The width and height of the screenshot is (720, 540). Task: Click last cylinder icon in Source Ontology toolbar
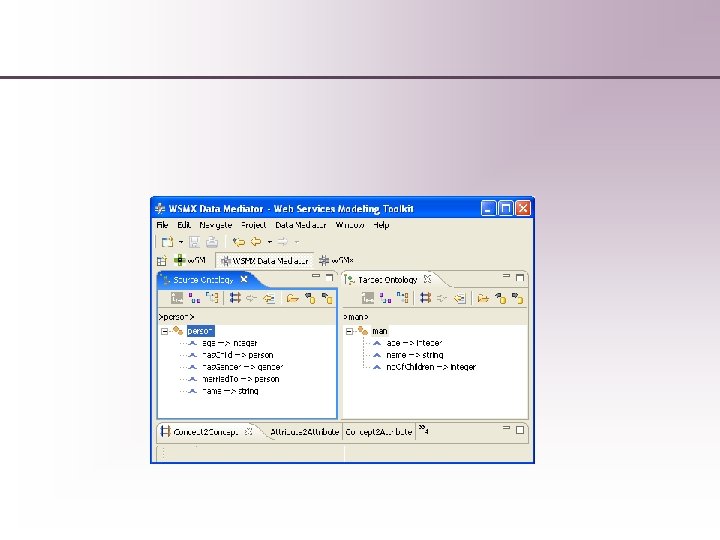pos(327,298)
